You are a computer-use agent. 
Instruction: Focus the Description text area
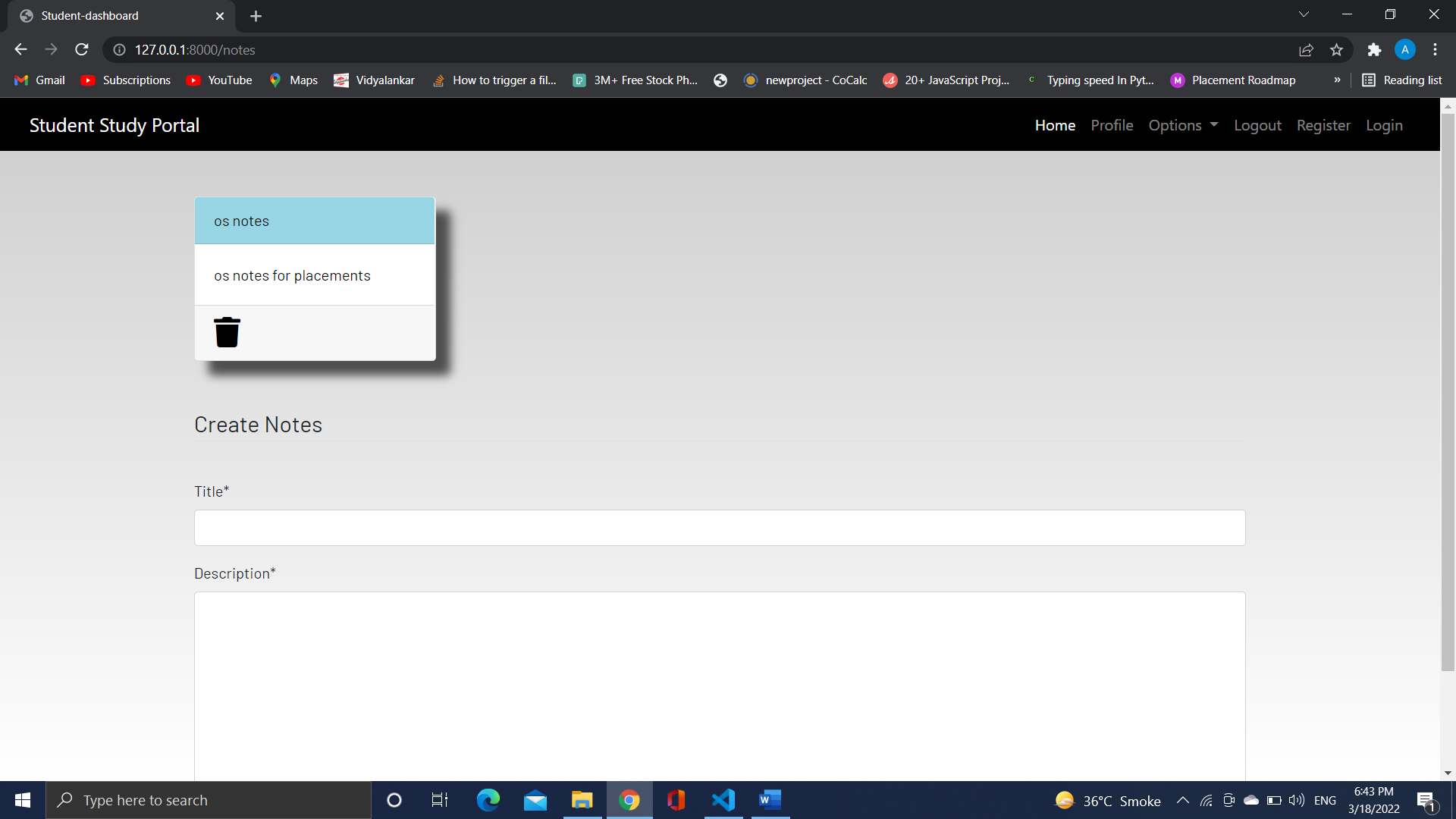720,686
